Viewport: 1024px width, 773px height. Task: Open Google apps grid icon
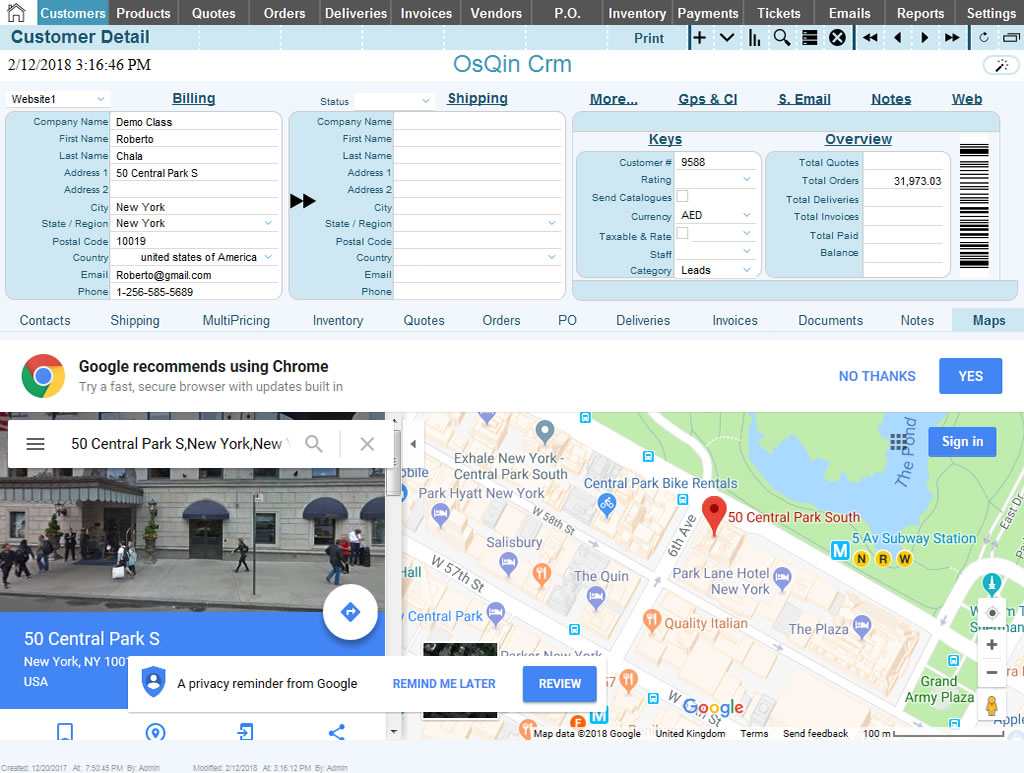point(899,443)
